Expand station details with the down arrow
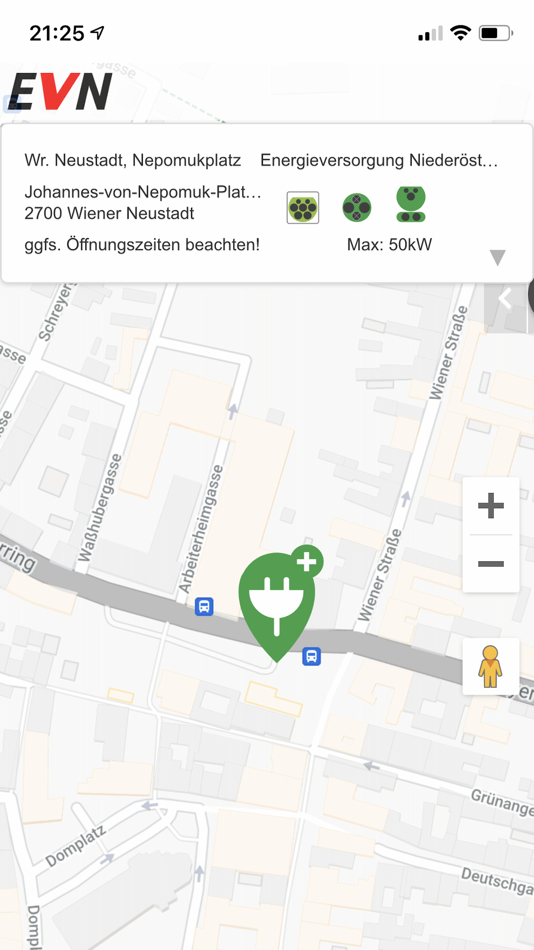 [498, 257]
